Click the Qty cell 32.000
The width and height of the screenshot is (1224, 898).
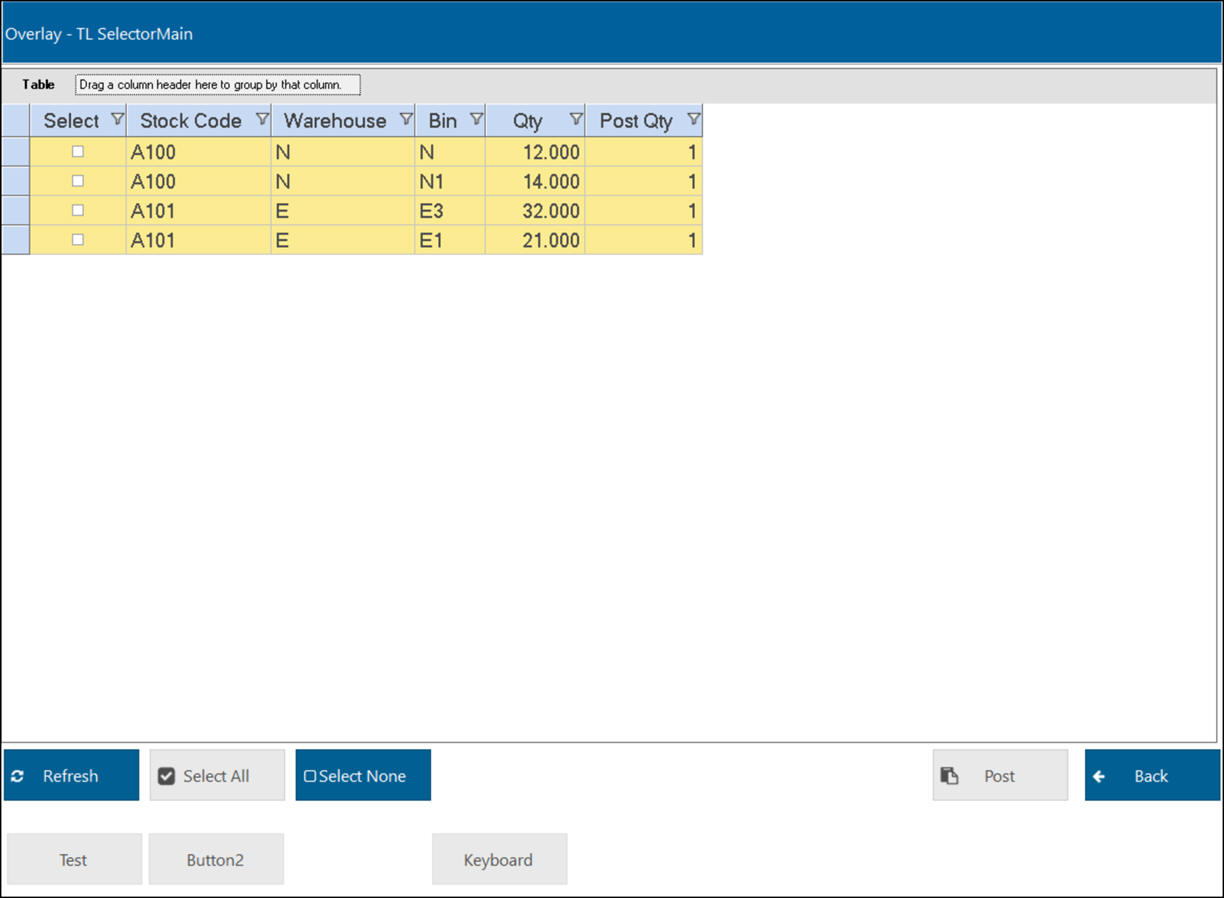(535, 211)
